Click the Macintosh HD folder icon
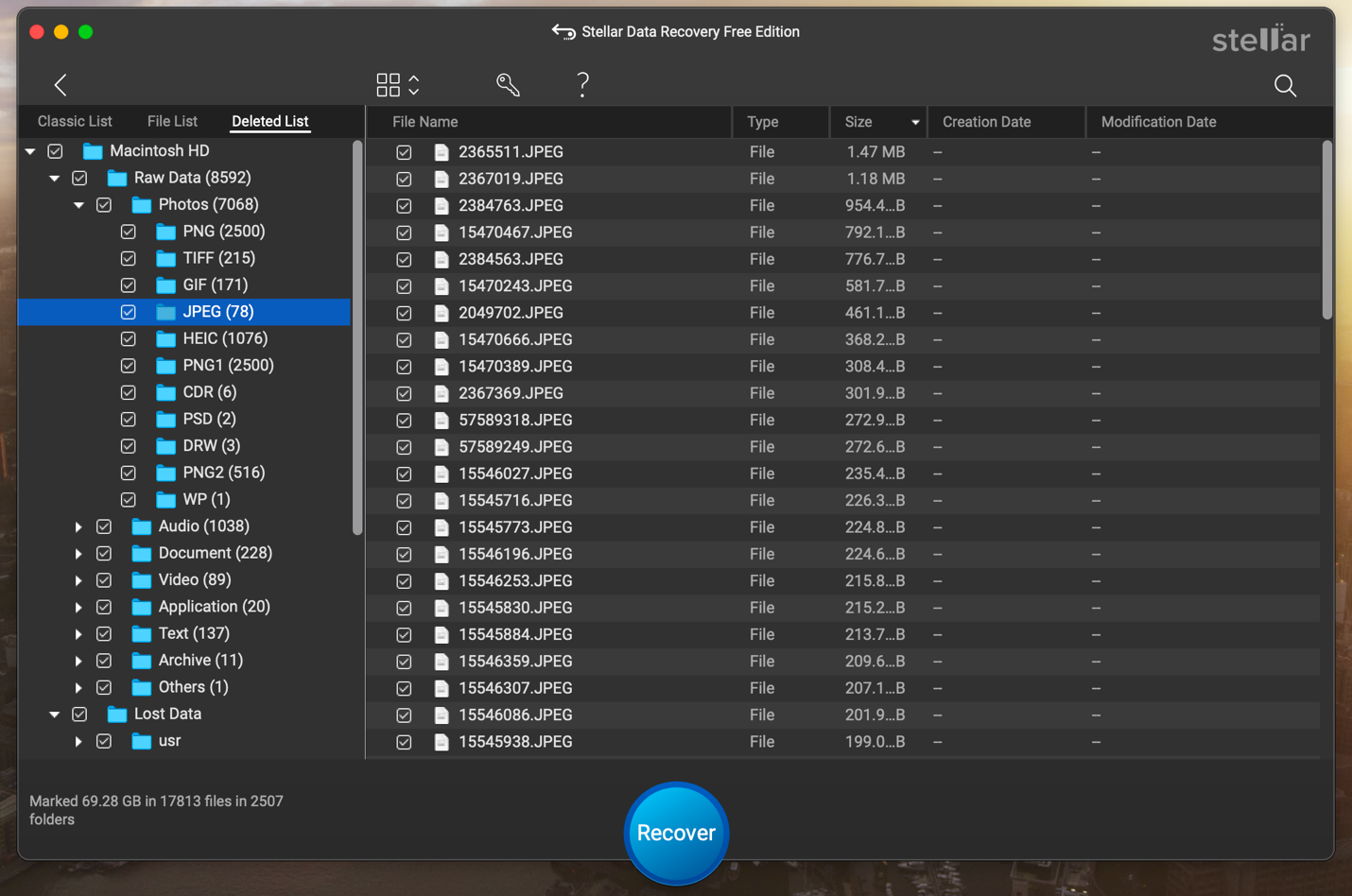The image size is (1352, 896). pyautogui.click(x=93, y=151)
